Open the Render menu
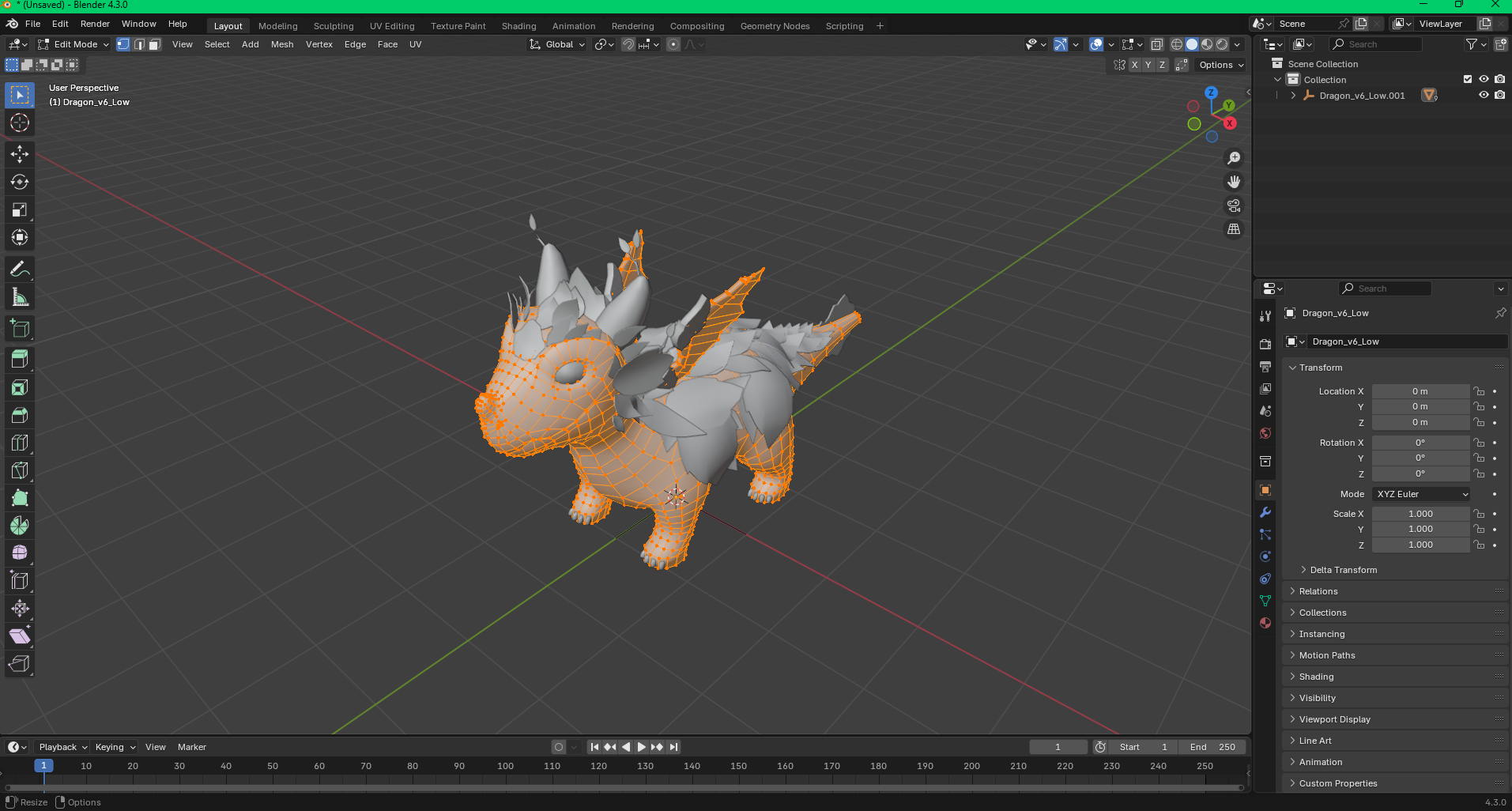The image size is (1512, 811). click(95, 24)
